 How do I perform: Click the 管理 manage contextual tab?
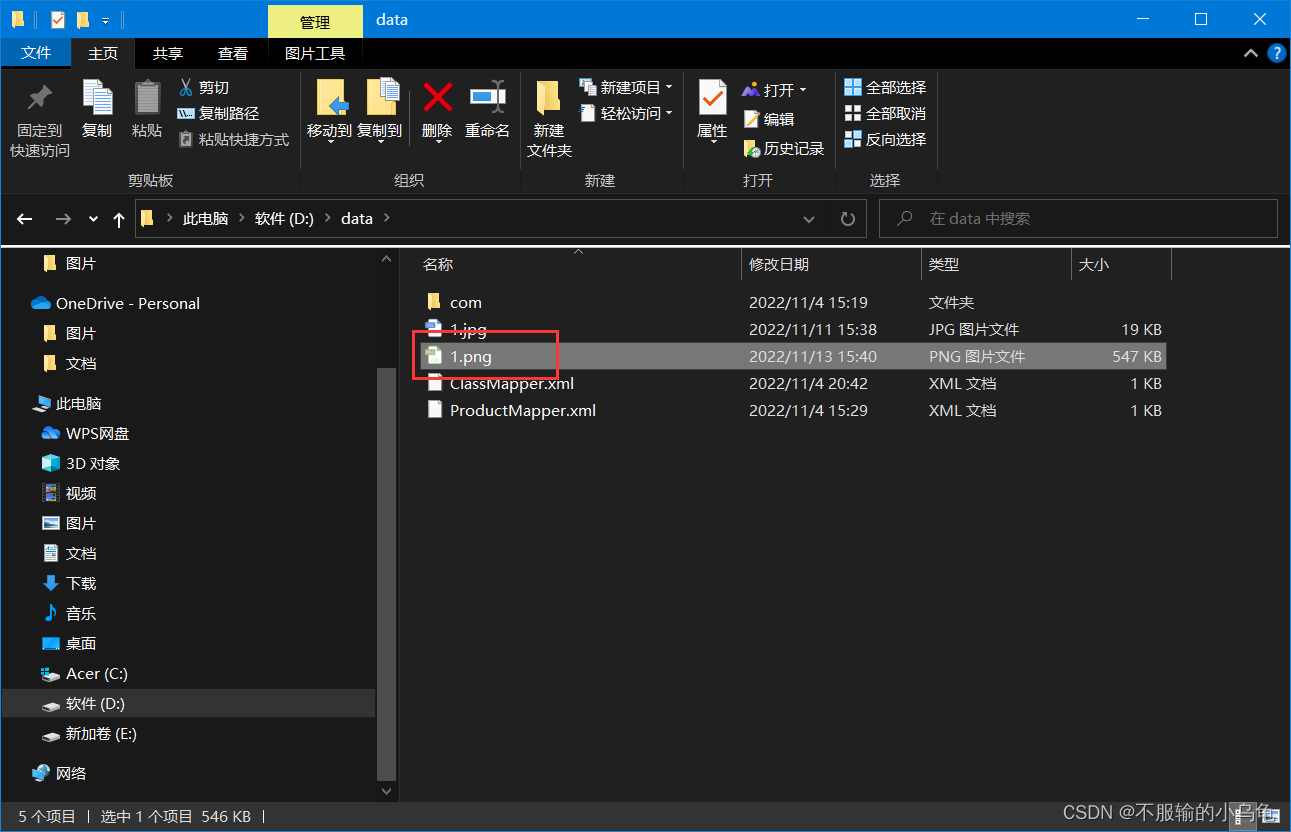315,21
